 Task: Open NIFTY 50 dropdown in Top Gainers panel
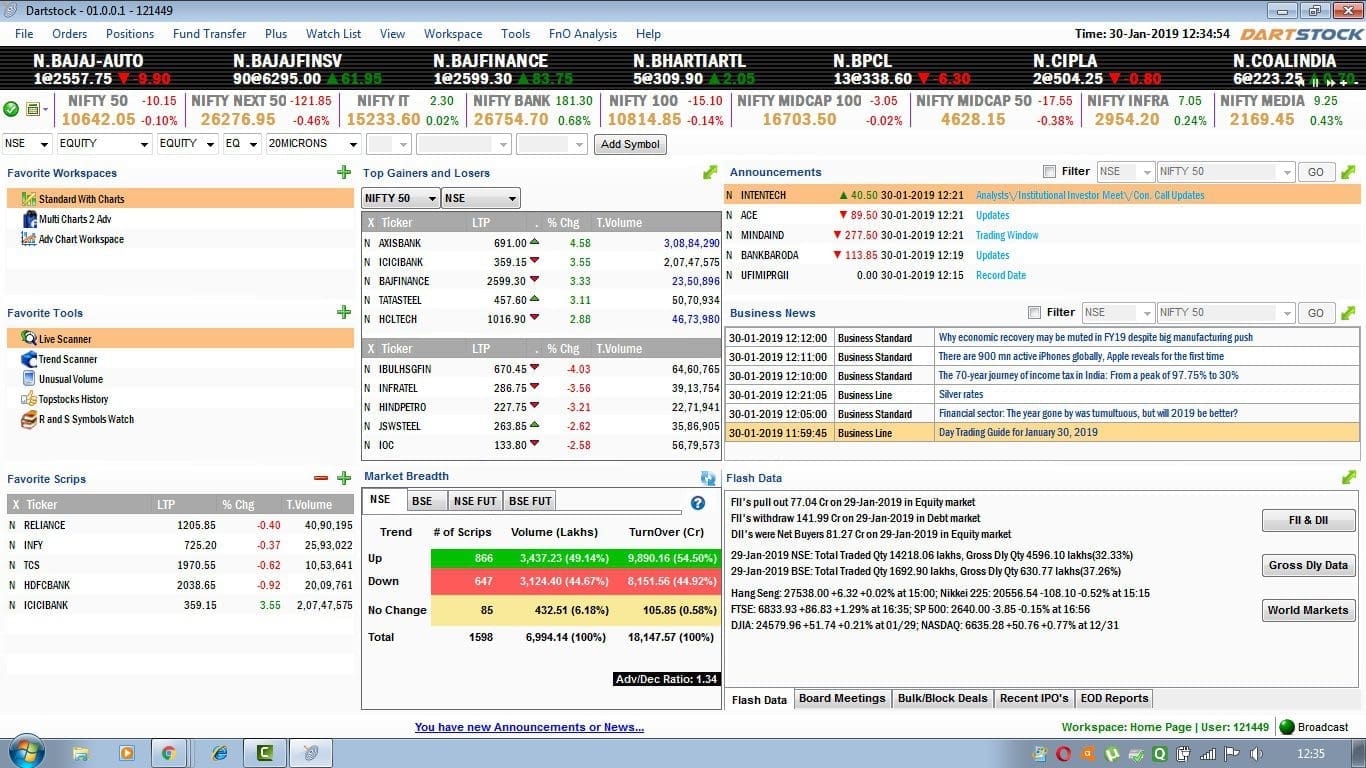tap(400, 198)
